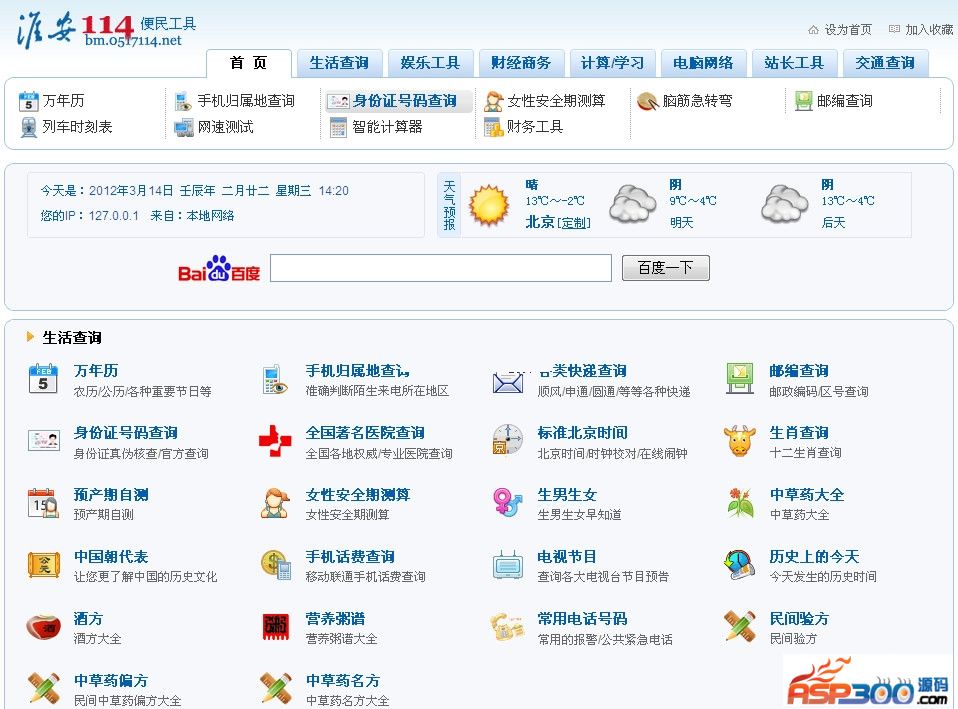Open the 生肖查询 title link

(799, 433)
